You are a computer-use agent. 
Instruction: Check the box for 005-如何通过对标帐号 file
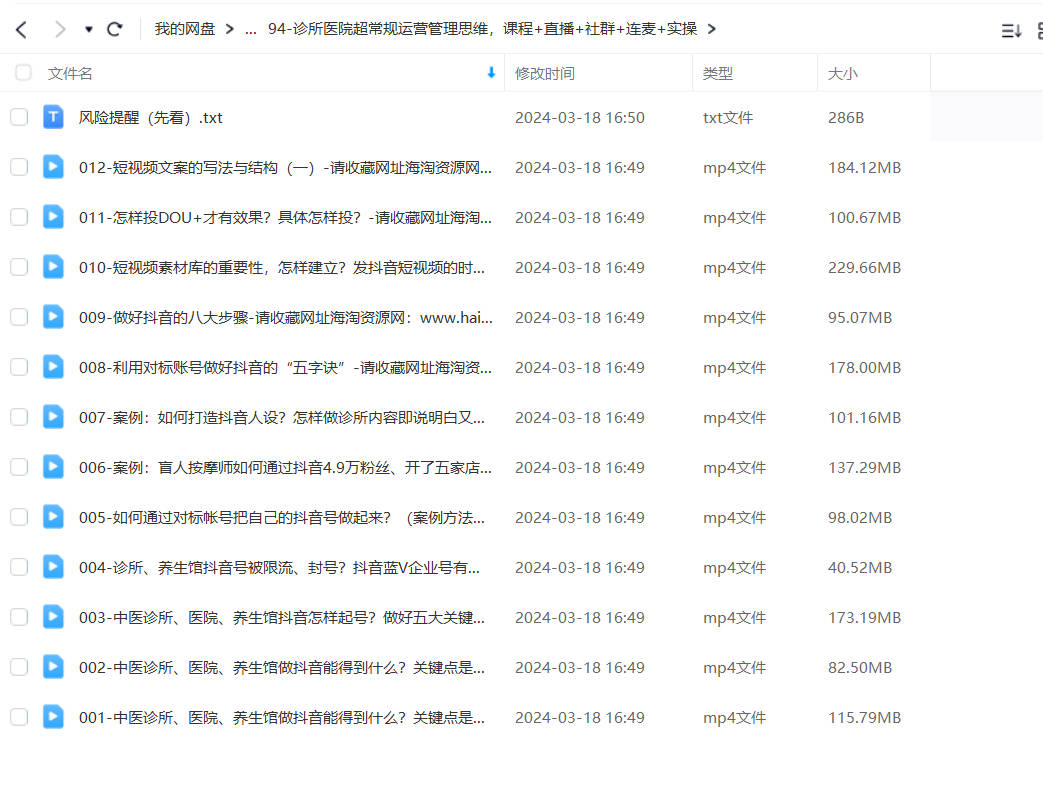19,517
